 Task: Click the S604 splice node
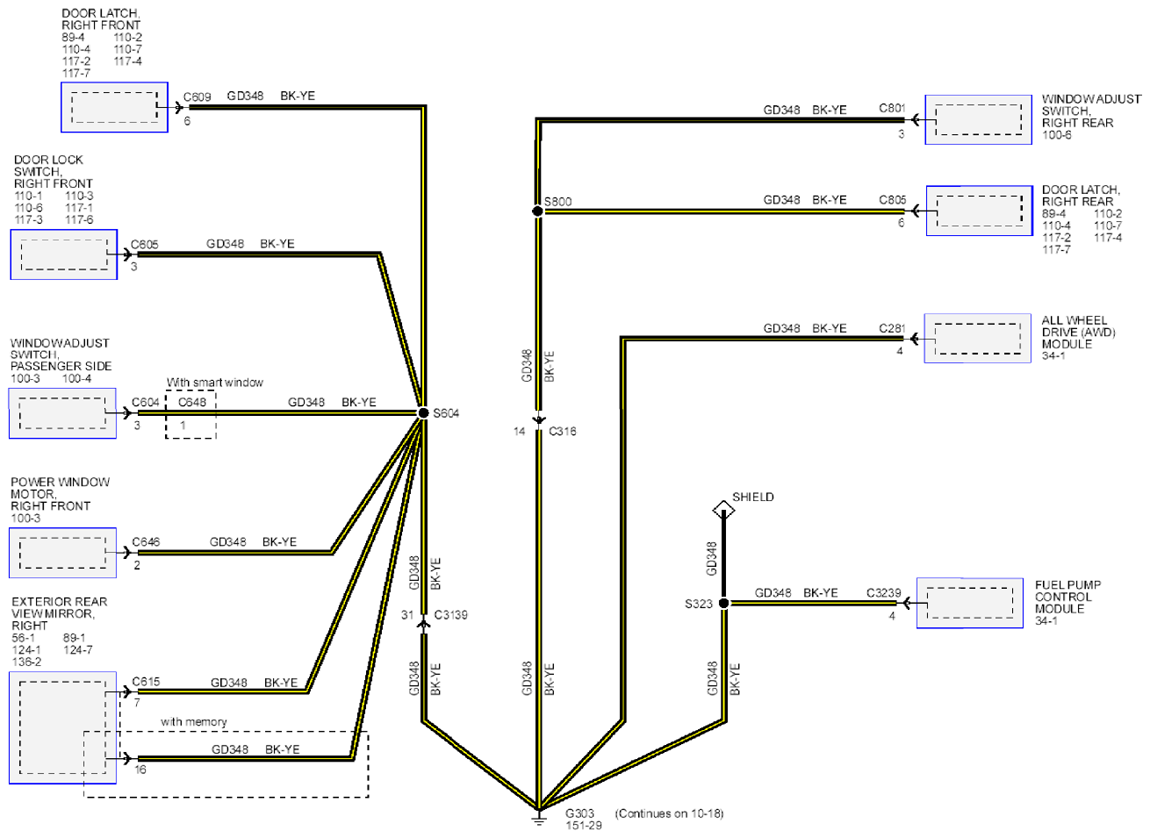pos(423,414)
